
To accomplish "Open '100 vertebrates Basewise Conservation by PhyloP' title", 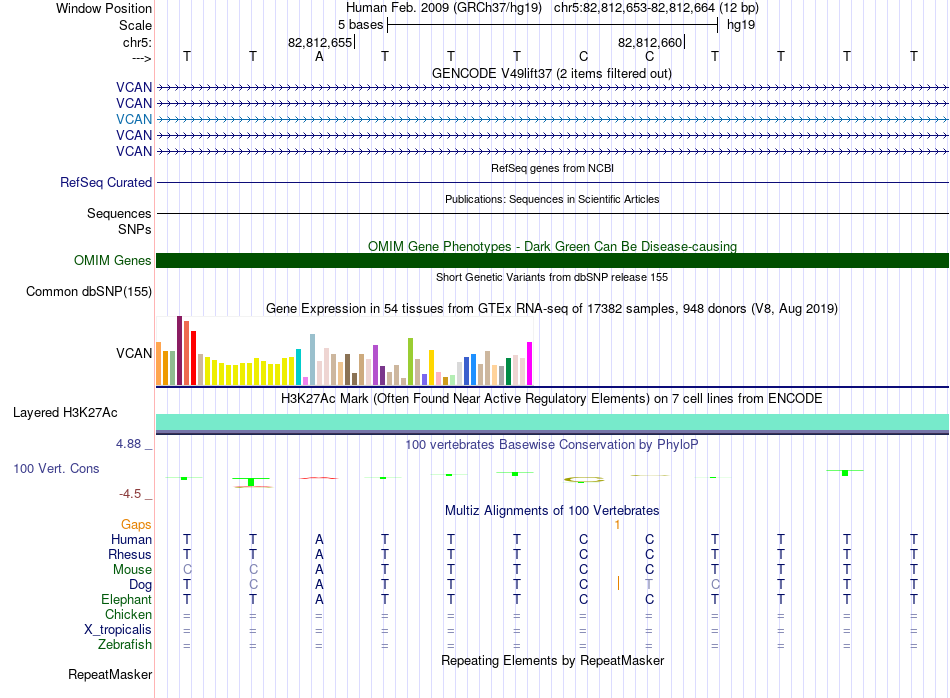I will 551,445.
